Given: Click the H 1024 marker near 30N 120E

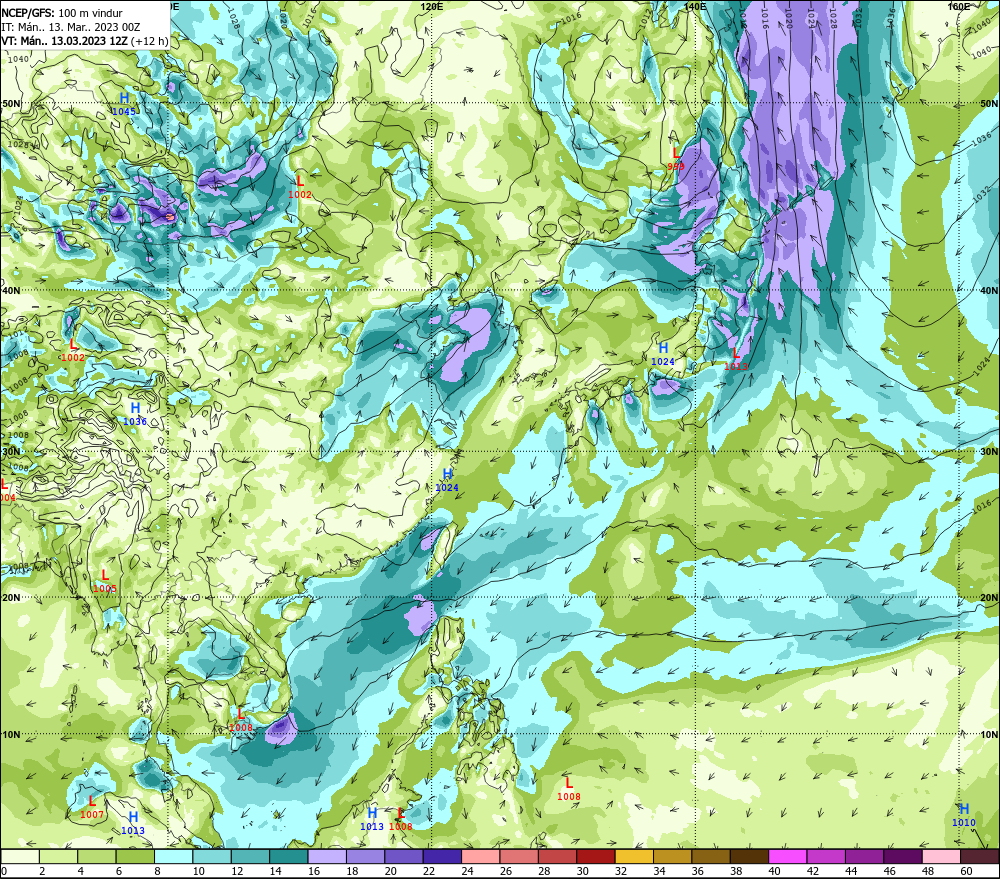Looking at the screenshot, I should click(447, 480).
